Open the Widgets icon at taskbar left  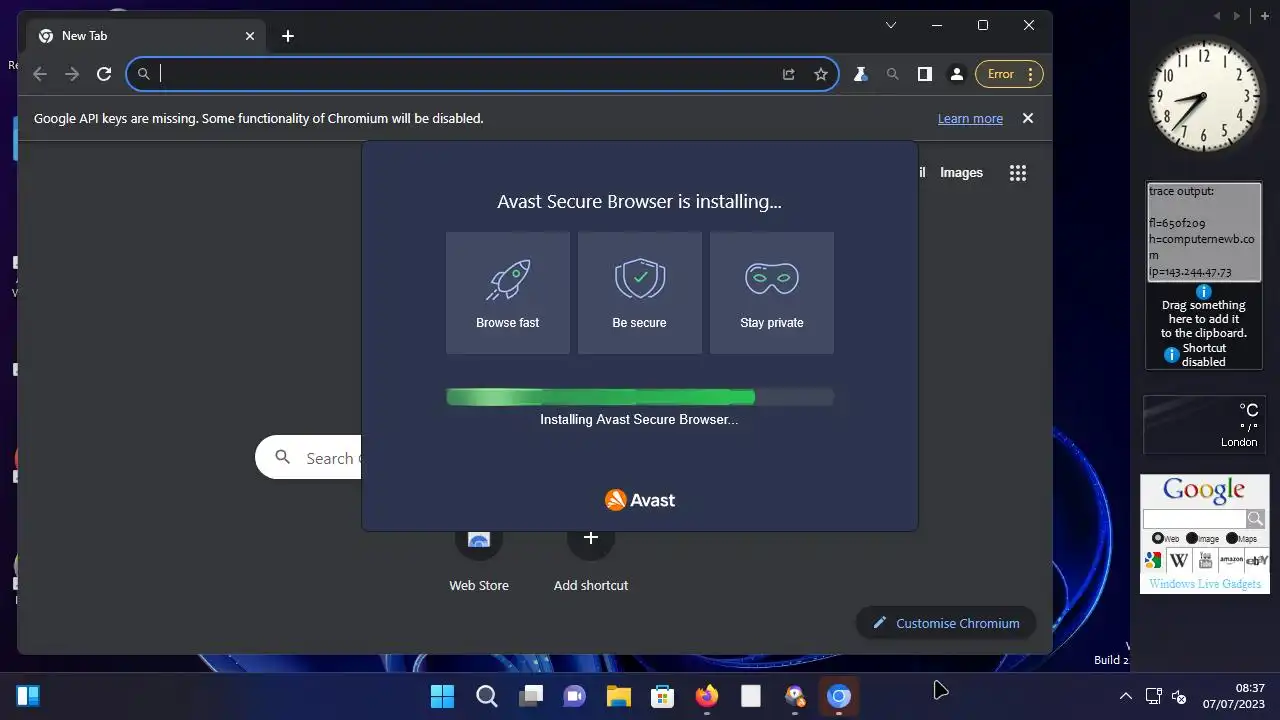(28, 696)
